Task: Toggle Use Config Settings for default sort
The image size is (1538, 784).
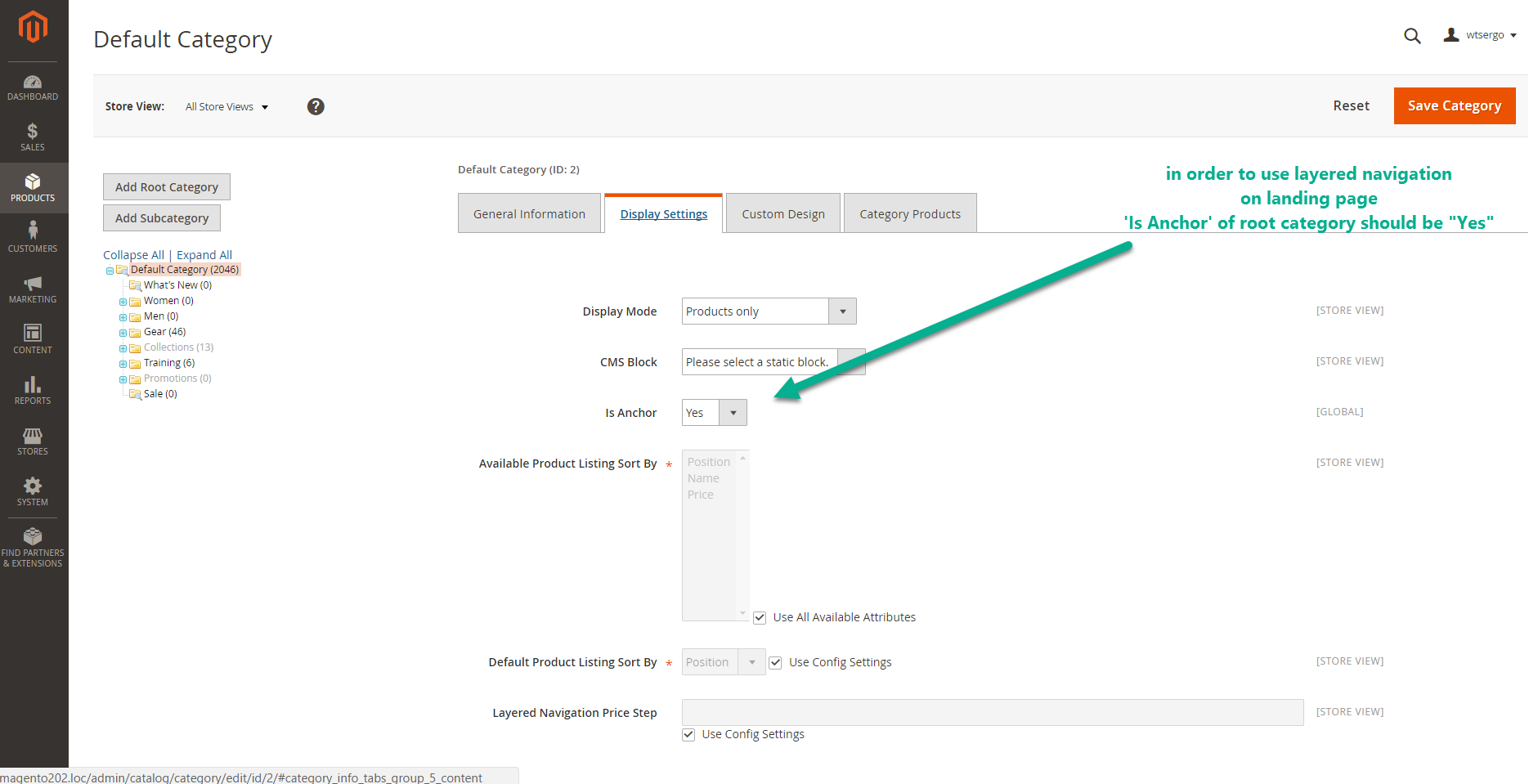Action: pyautogui.click(x=775, y=662)
